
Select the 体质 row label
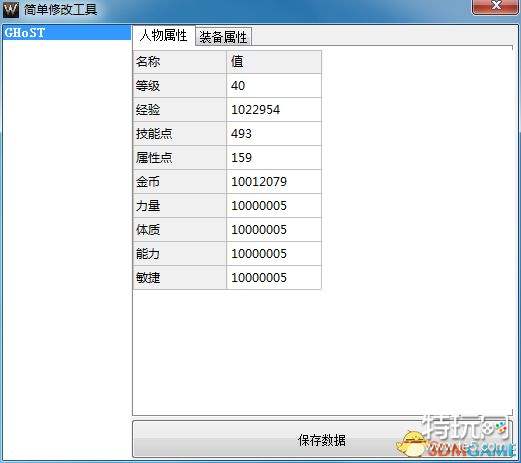coord(180,230)
